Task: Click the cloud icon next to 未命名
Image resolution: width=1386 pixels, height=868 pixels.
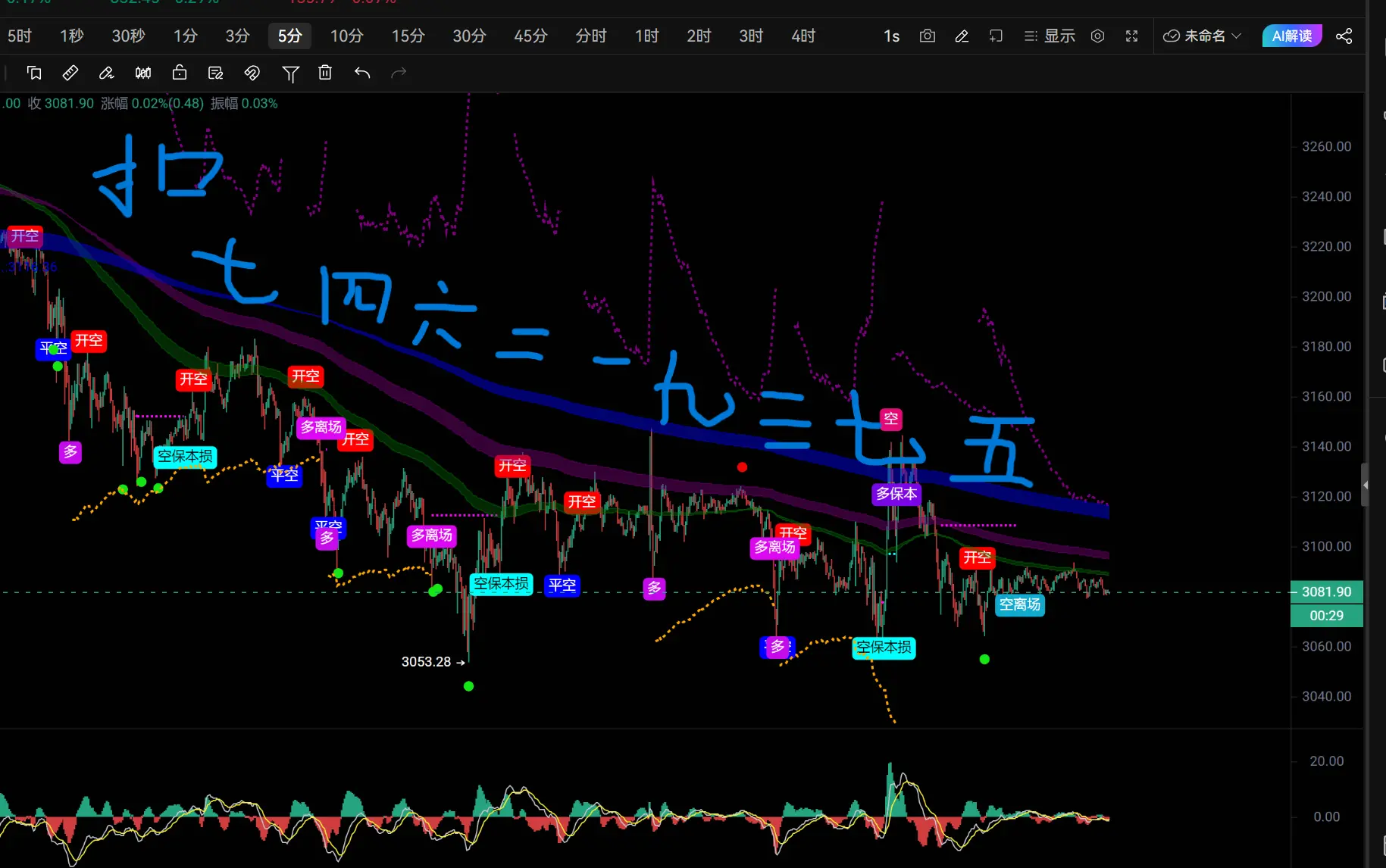Action: [1172, 36]
